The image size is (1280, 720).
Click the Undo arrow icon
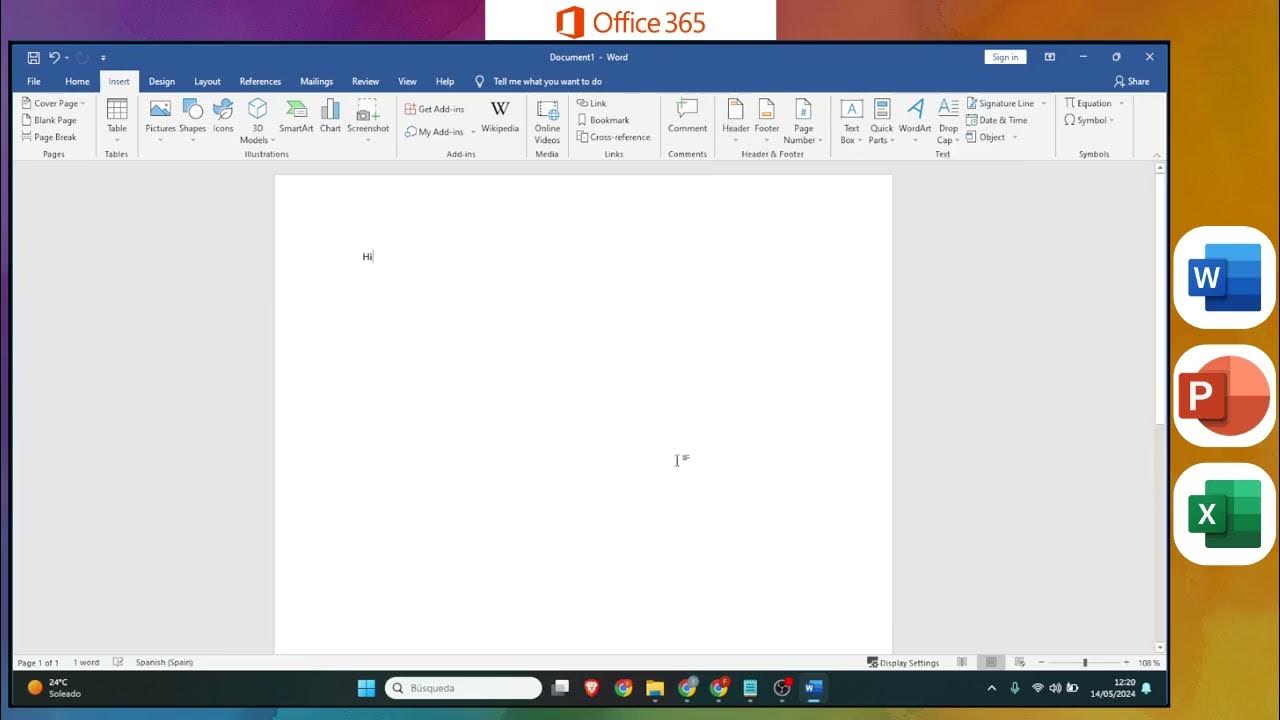click(x=55, y=58)
